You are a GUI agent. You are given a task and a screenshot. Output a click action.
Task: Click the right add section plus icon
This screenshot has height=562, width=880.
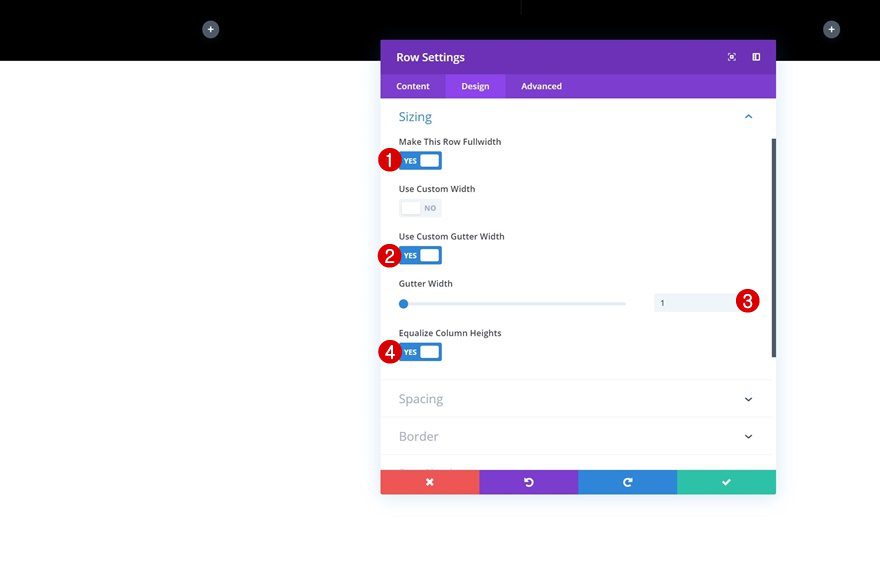click(831, 29)
